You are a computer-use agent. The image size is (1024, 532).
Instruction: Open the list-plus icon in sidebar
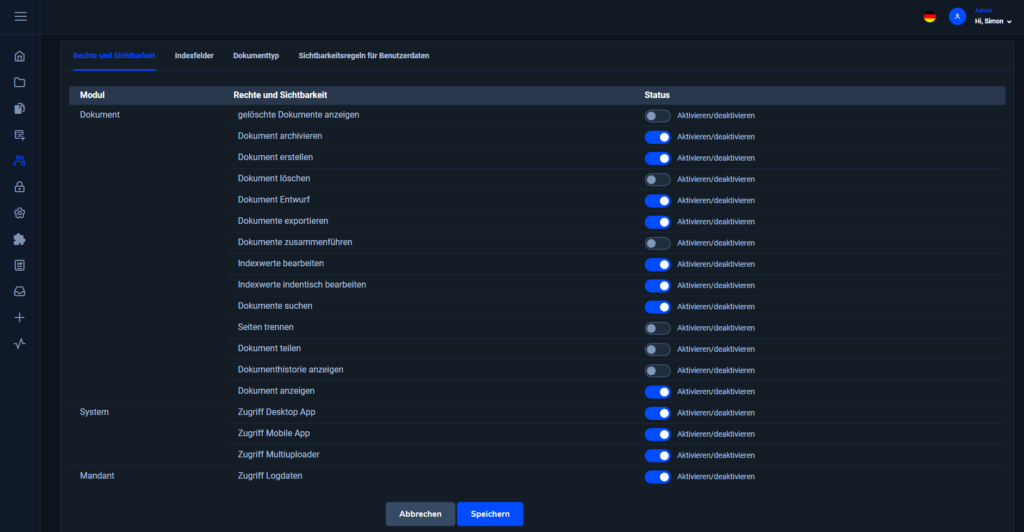(20, 134)
